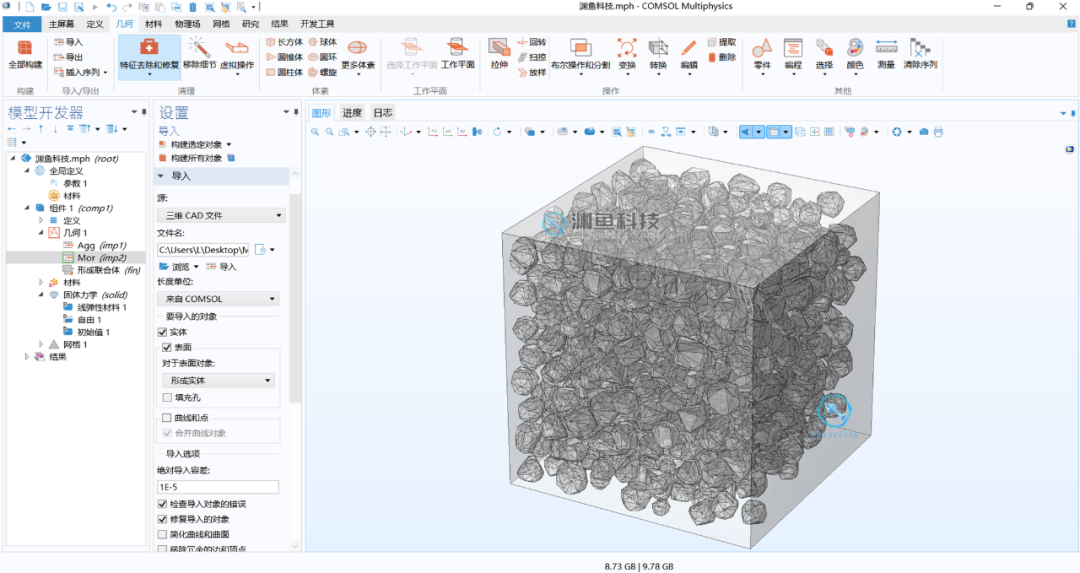Click the 绝对导入容差 1E-5 field
Image resolution: width=1080 pixels, height=573 pixels.
click(218, 487)
